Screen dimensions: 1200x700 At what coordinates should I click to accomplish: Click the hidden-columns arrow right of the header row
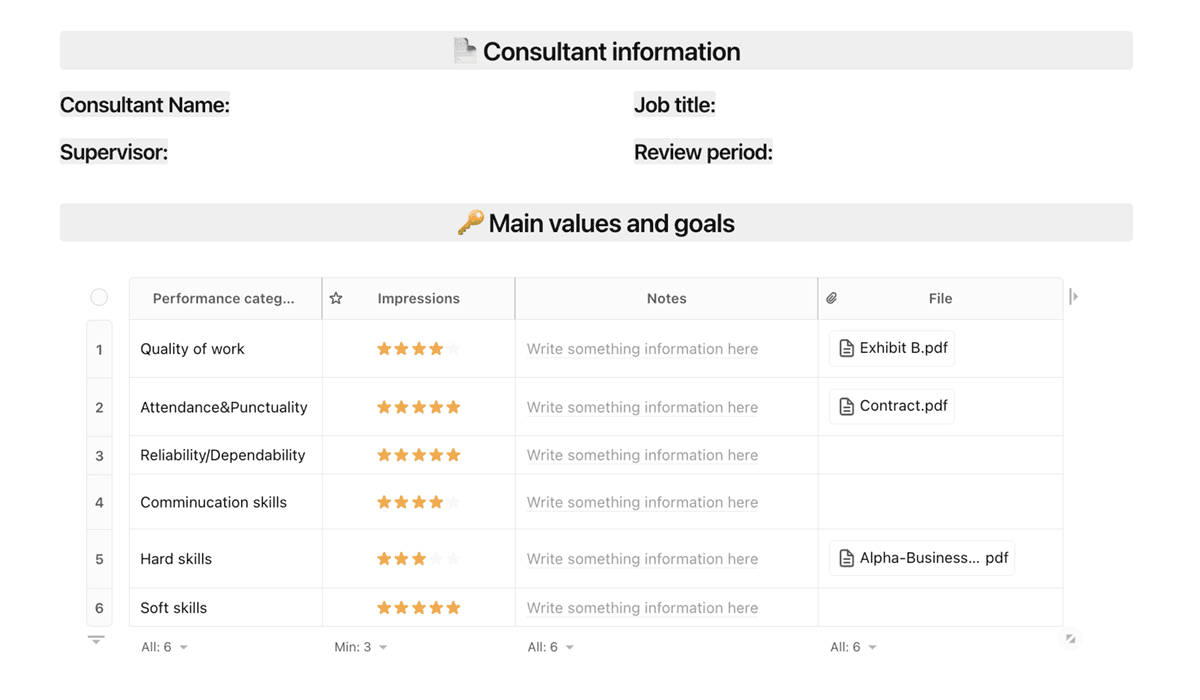pyautogui.click(x=1073, y=297)
